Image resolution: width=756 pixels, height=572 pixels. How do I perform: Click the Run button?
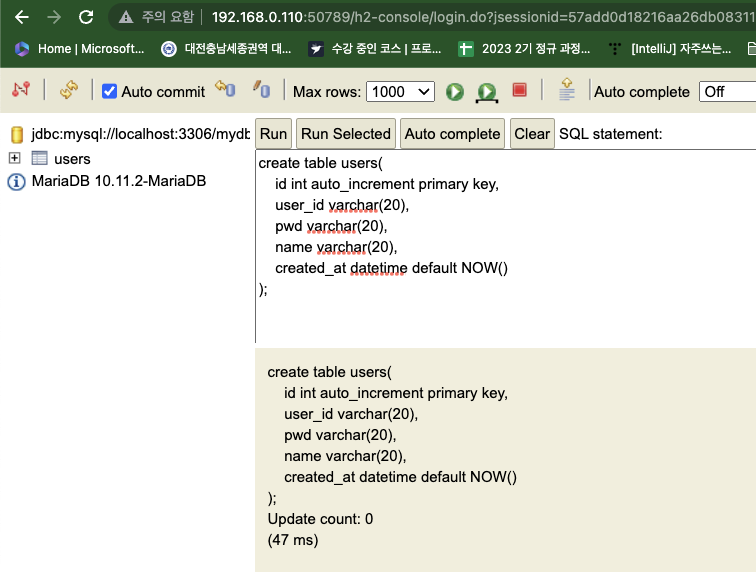pyautogui.click(x=273, y=134)
